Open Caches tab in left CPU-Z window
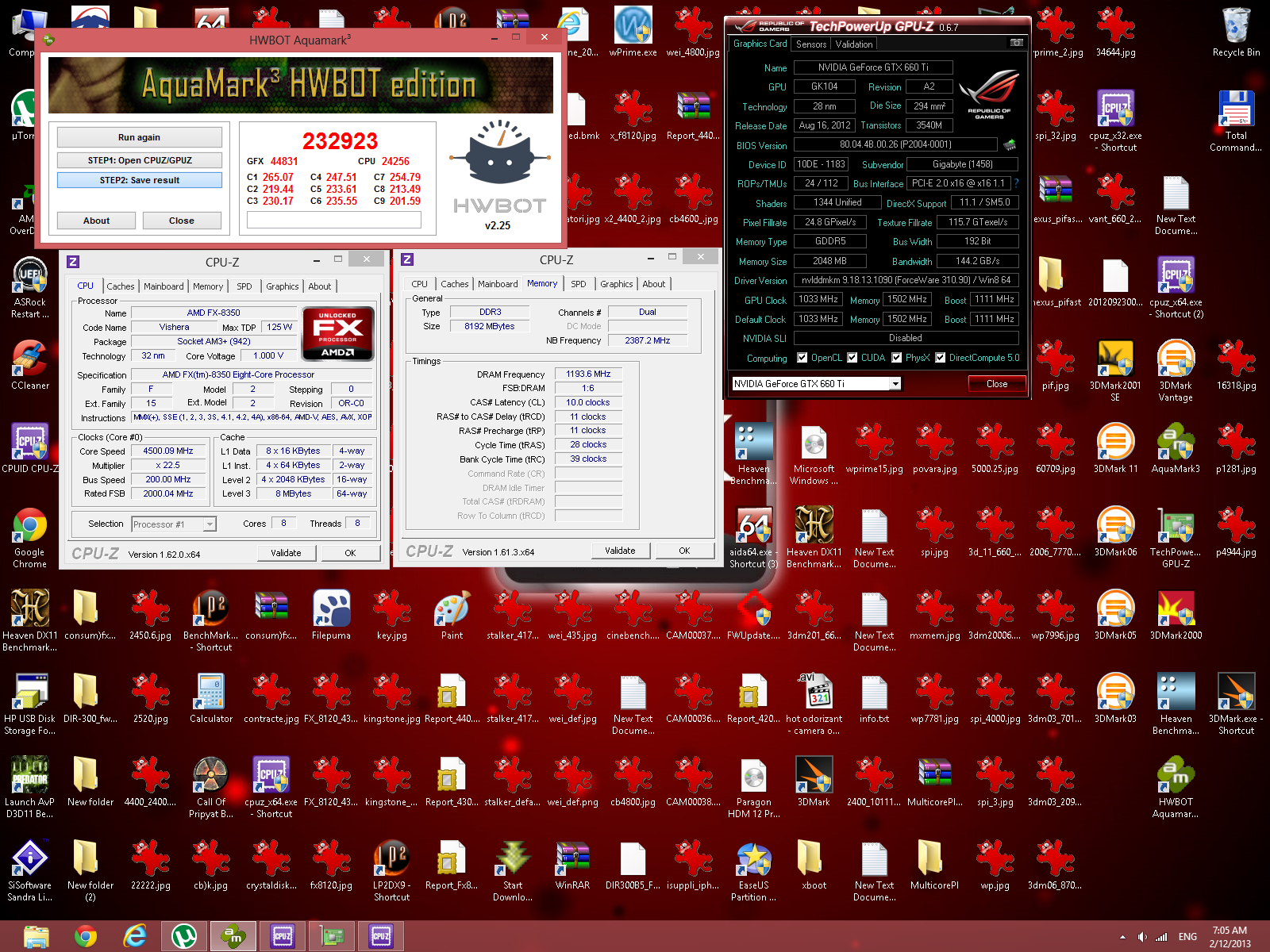Image resolution: width=1270 pixels, height=952 pixels. tap(121, 286)
